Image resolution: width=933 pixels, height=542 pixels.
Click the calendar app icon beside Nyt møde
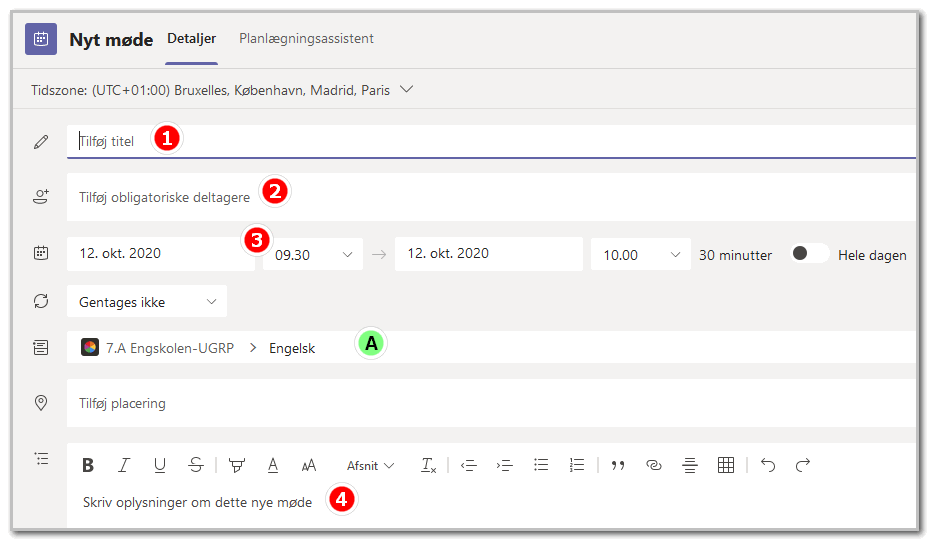(x=41, y=39)
